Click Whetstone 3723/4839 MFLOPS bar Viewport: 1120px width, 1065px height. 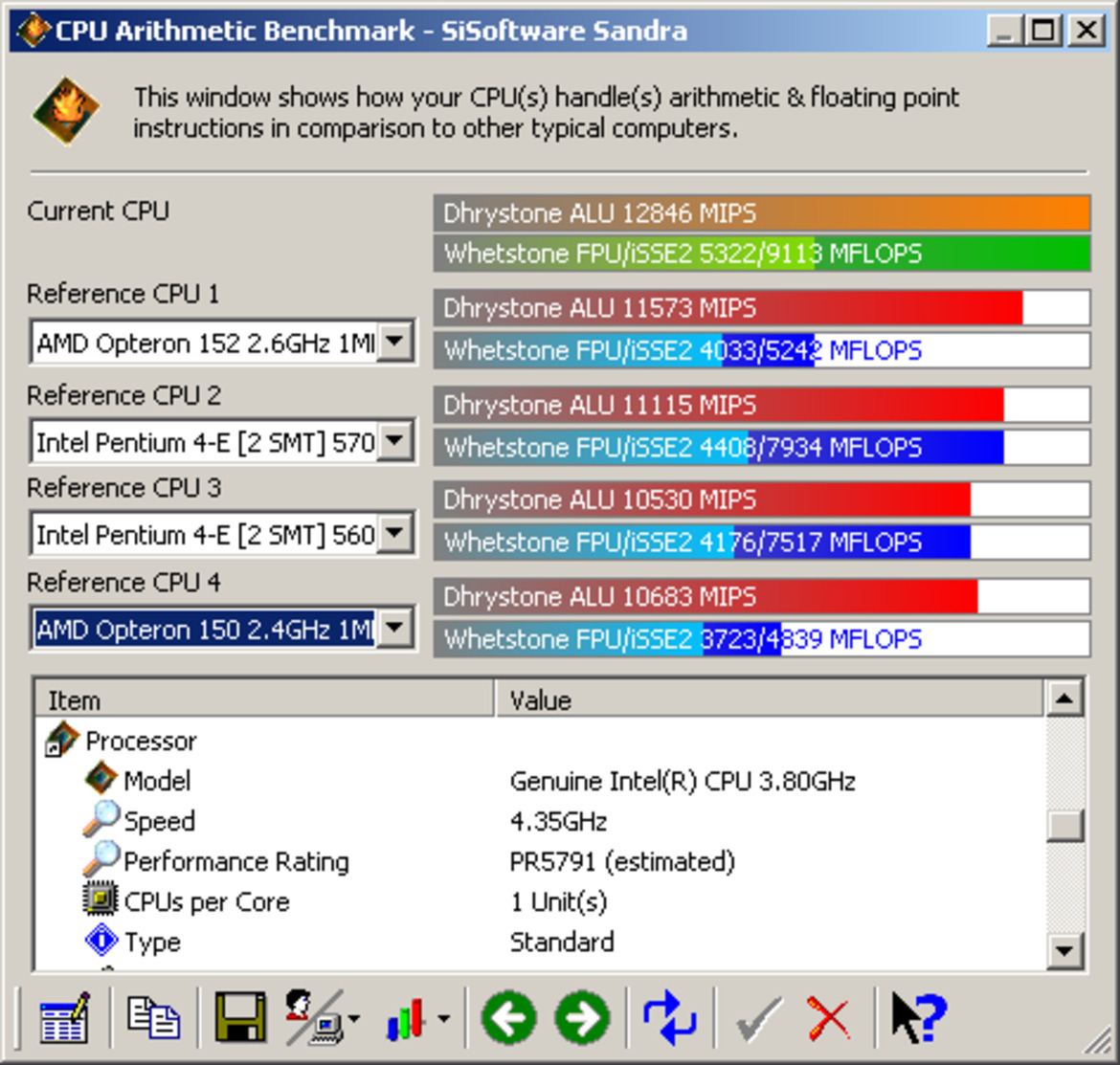[x=761, y=638]
